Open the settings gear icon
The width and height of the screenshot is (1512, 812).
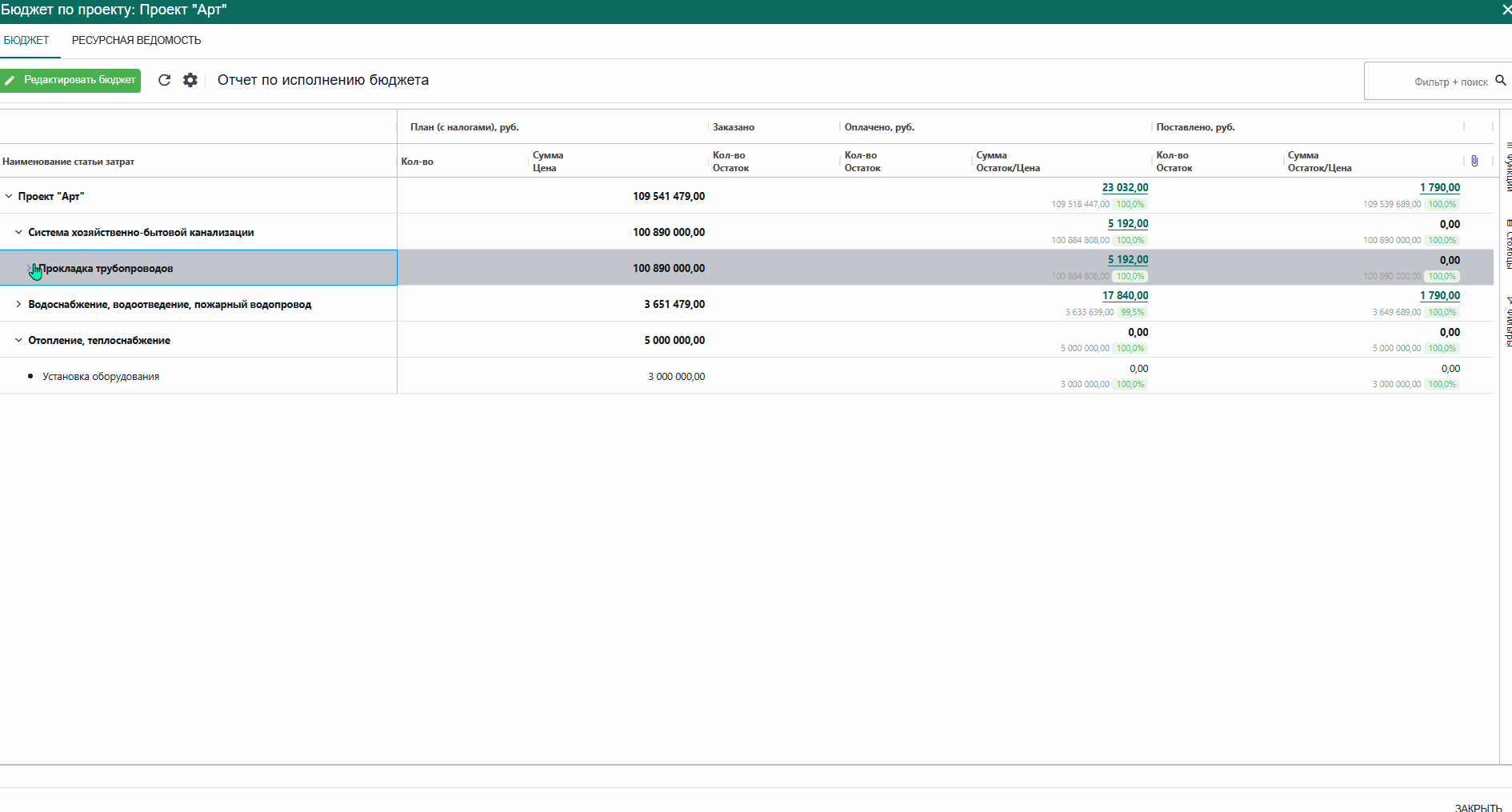tap(190, 80)
